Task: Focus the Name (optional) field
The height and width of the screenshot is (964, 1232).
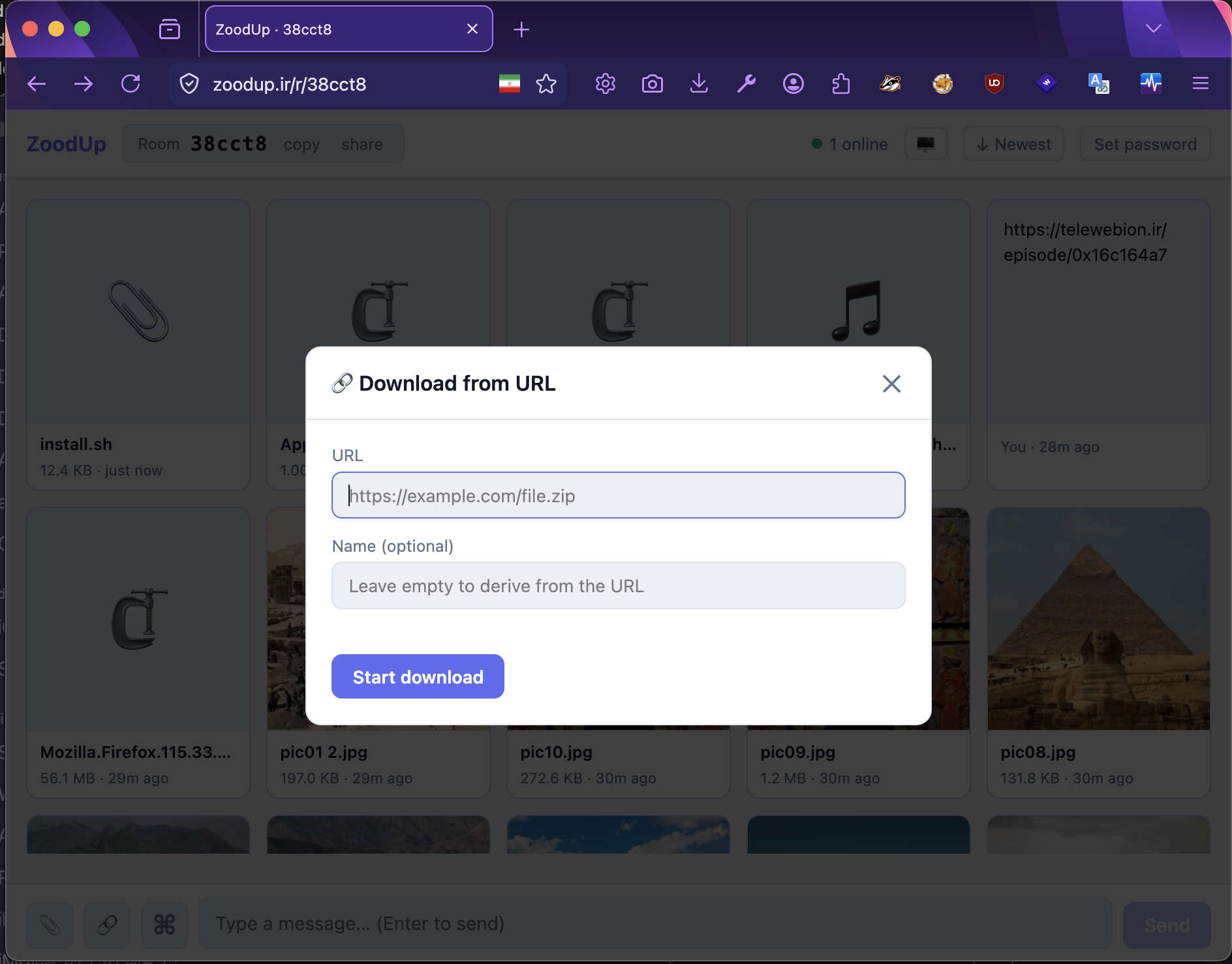Action: point(618,586)
